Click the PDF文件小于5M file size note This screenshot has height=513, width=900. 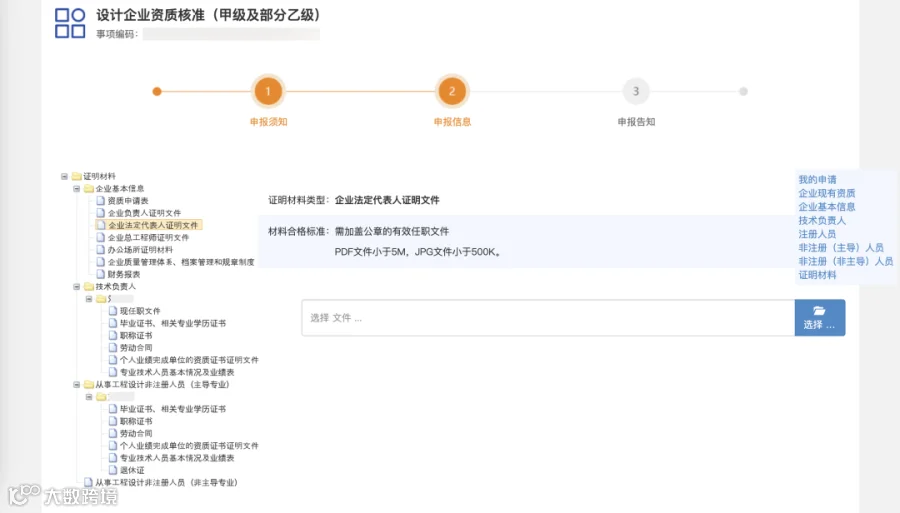418,251
